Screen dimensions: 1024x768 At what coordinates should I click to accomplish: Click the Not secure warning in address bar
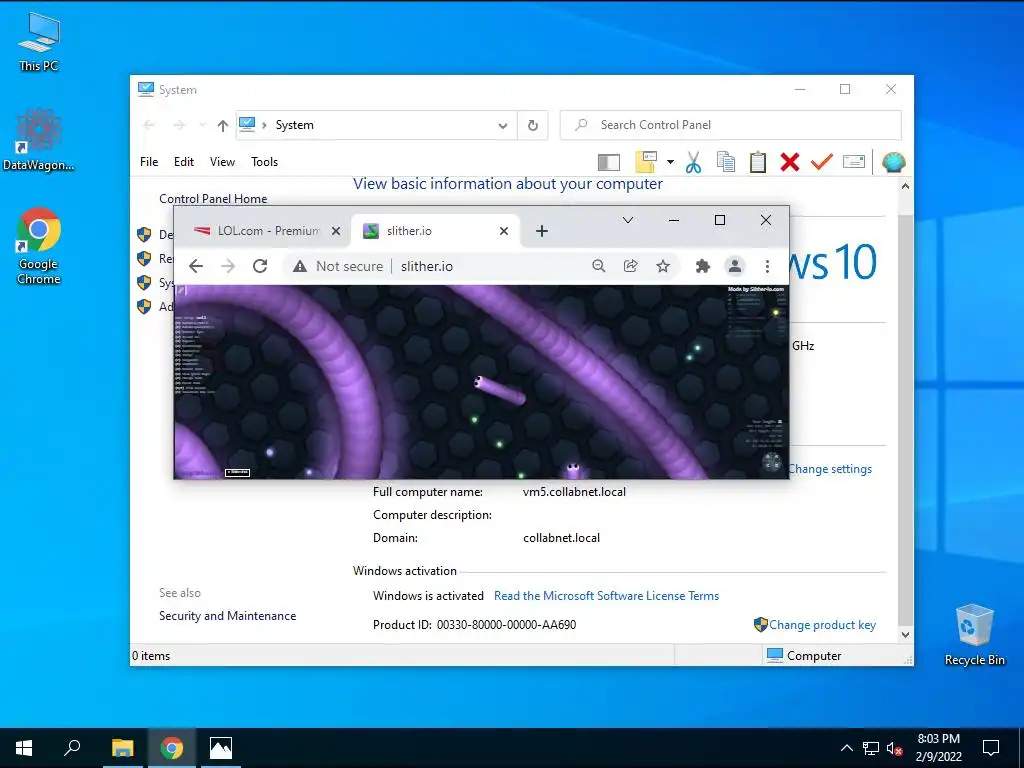338,266
